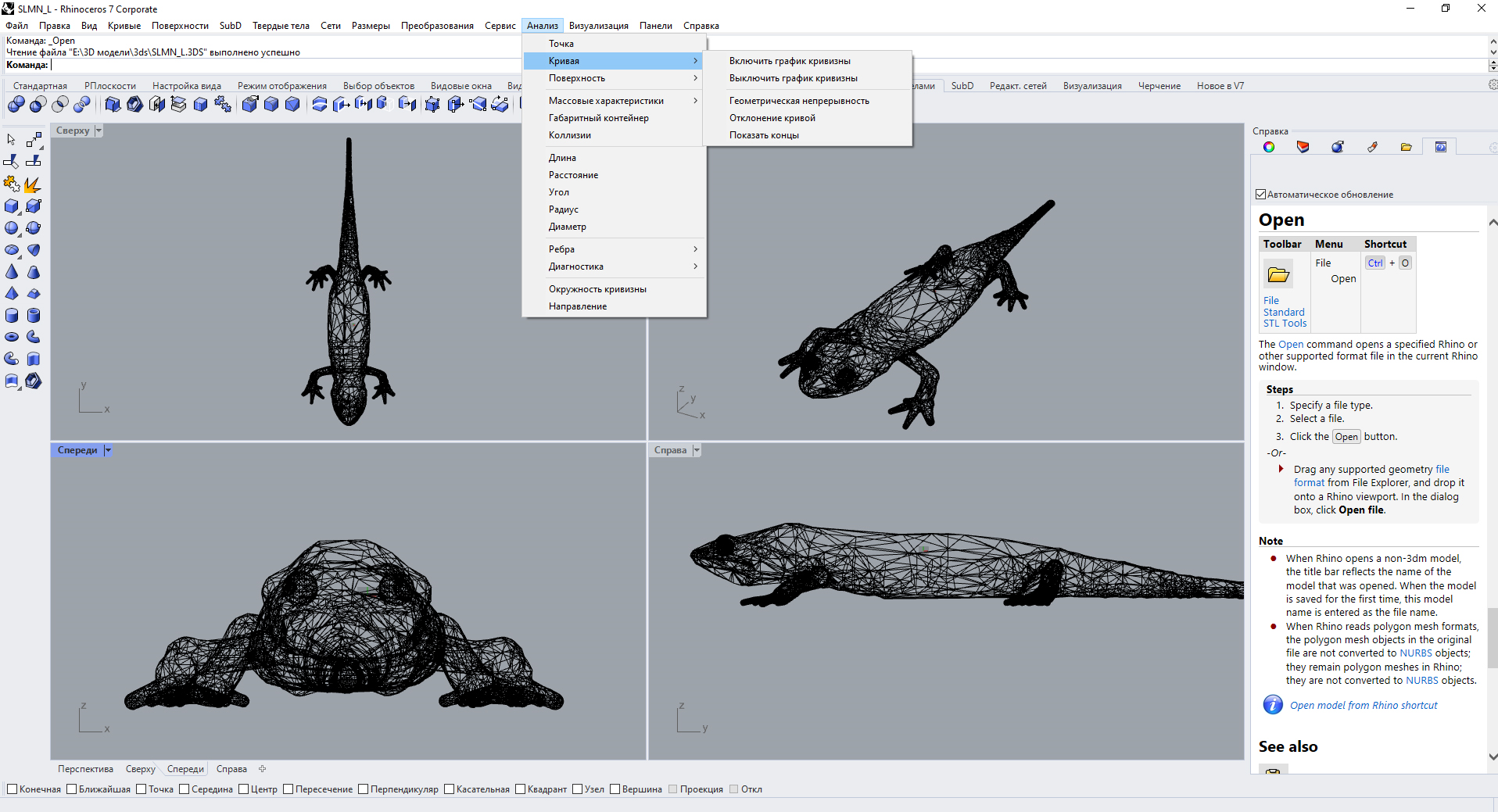Select the Cone solid tool
The width and height of the screenshot is (1498, 812).
pyautogui.click(x=12, y=272)
